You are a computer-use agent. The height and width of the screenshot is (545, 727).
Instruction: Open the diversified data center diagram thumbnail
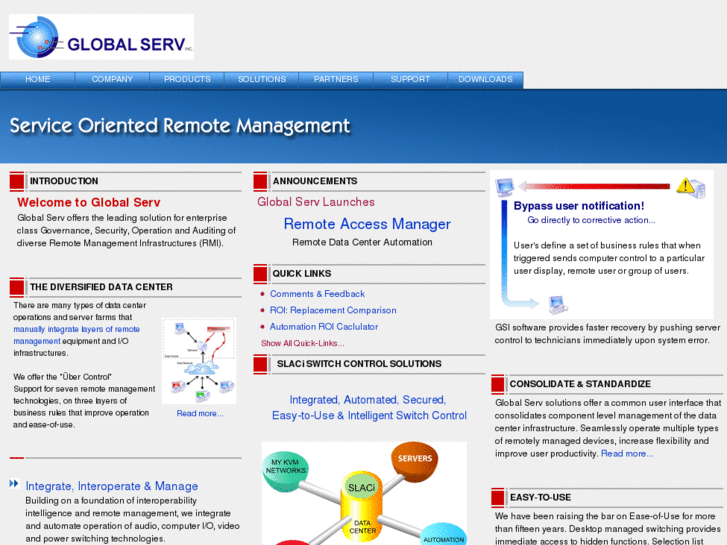coord(199,361)
